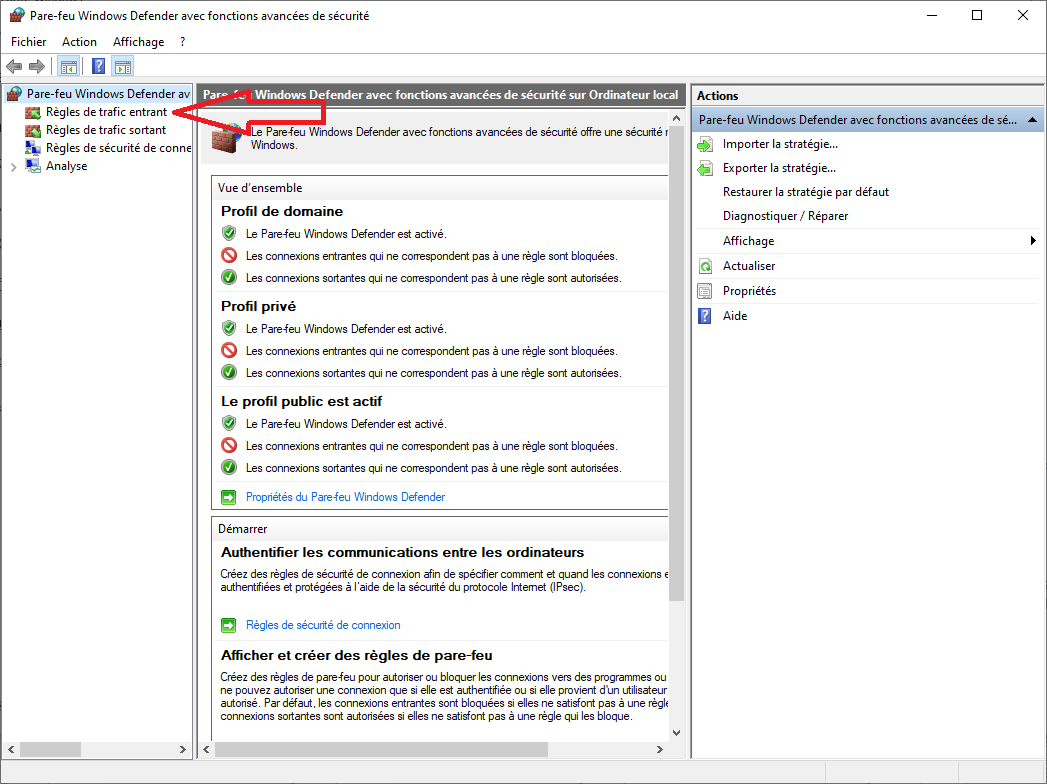The image size is (1047, 784).
Task: Click the Règles de trafic entrant icon
Action: pos(33,112)
